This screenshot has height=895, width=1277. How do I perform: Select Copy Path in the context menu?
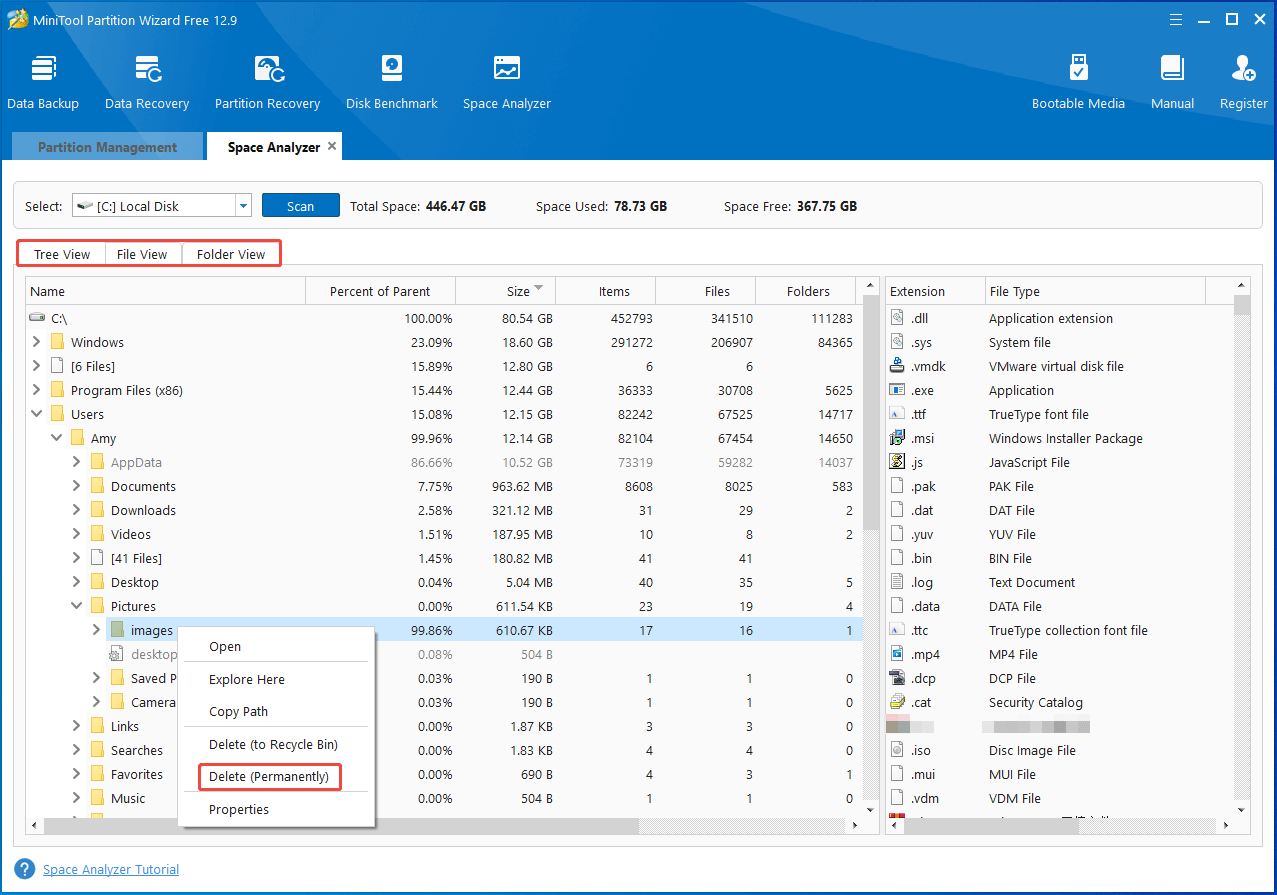tap(238, 711)
